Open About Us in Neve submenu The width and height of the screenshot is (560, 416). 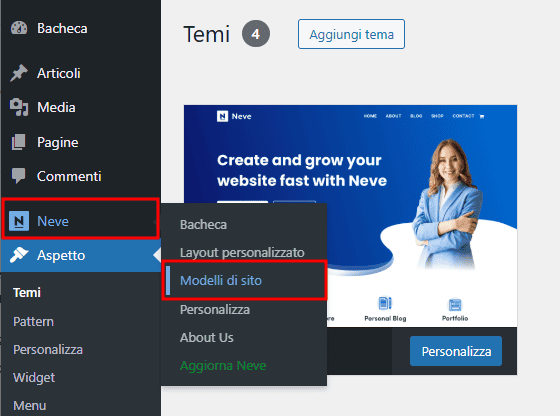tap(206, 337)
